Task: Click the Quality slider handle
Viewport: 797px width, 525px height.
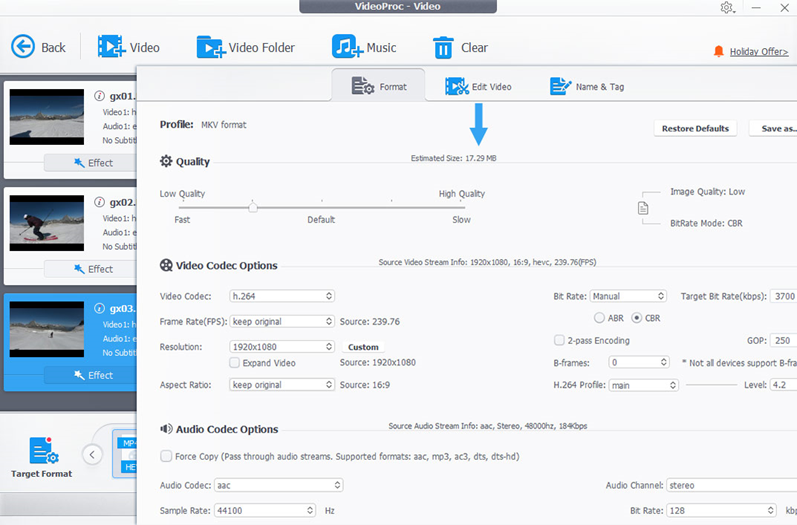Action: (253, 206)
